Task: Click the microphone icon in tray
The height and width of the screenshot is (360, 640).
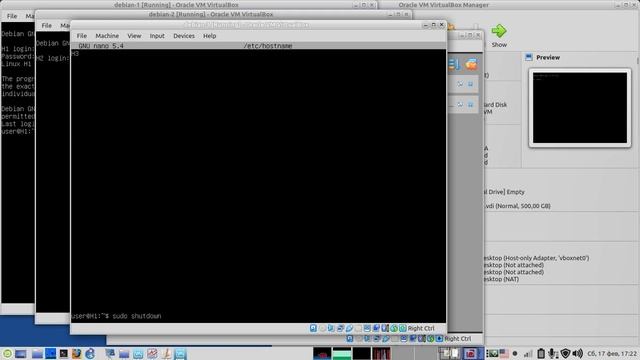Action: (552, 353)
